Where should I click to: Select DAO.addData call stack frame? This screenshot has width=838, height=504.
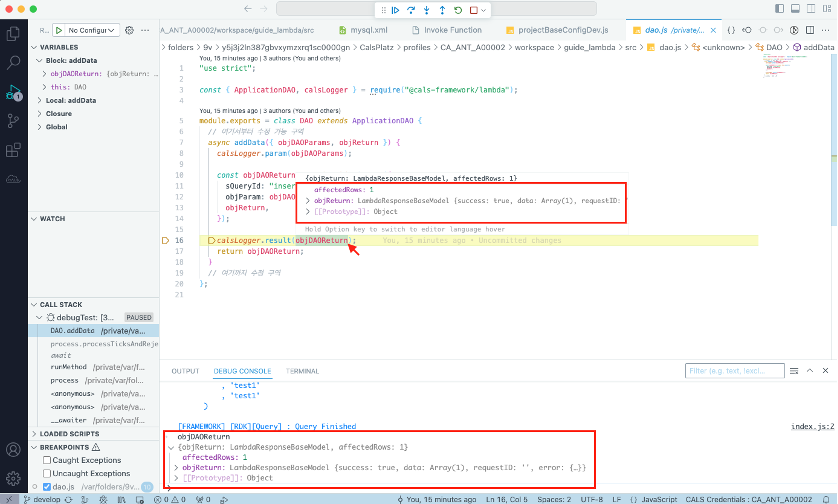94,331
